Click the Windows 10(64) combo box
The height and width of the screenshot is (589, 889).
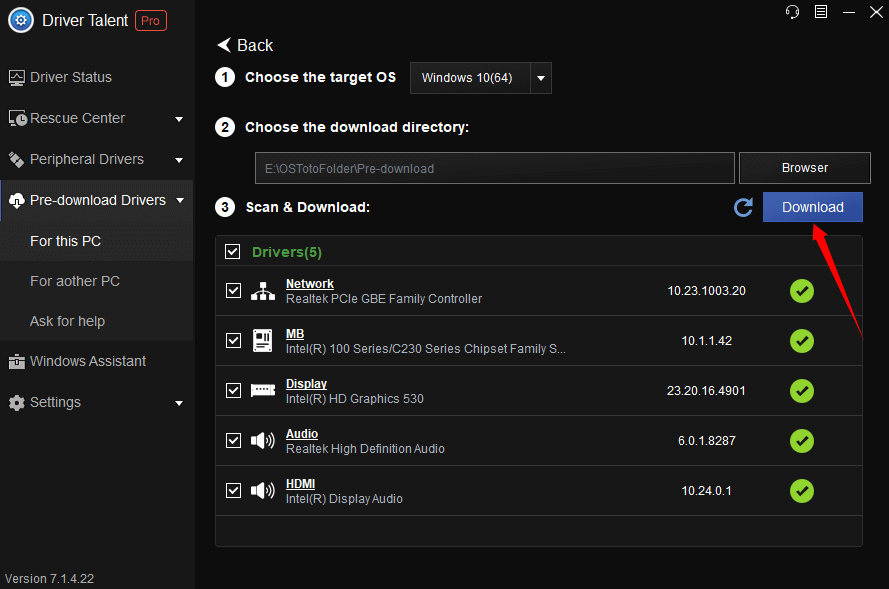[481, 78]
